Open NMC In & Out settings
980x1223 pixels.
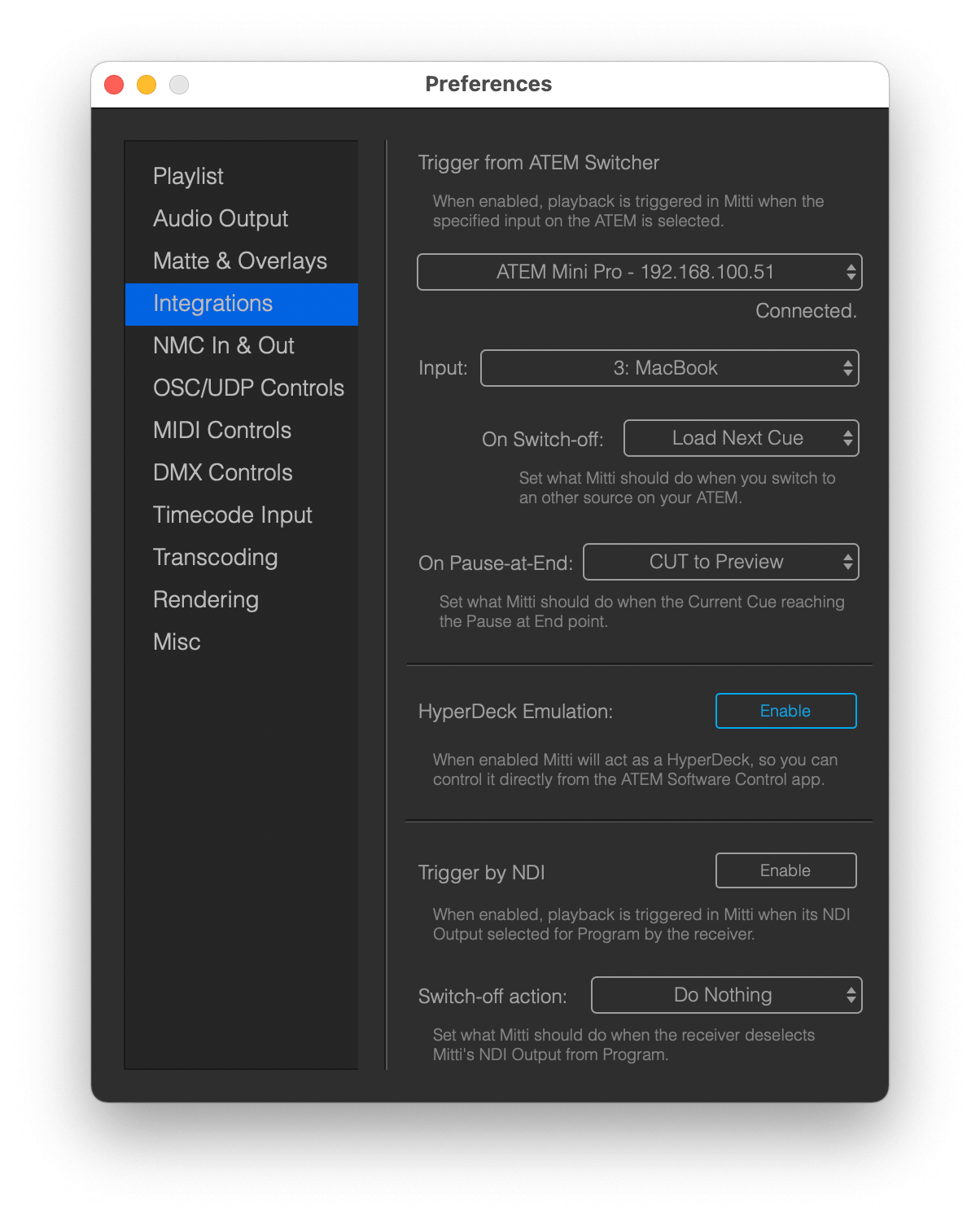click(224, 345)
